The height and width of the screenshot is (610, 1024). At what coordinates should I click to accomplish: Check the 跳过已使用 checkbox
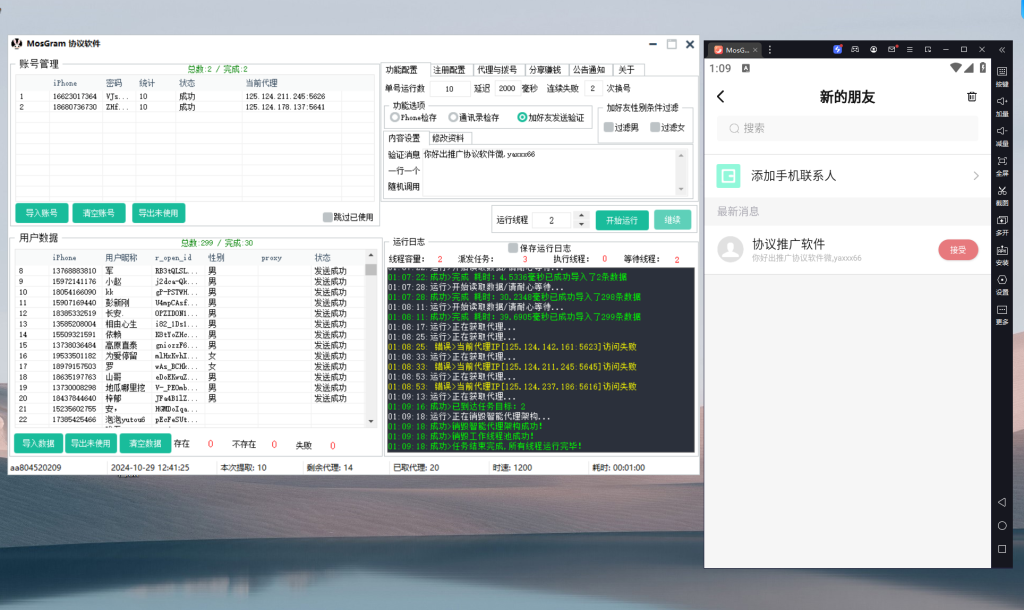(x=328, y=216)
